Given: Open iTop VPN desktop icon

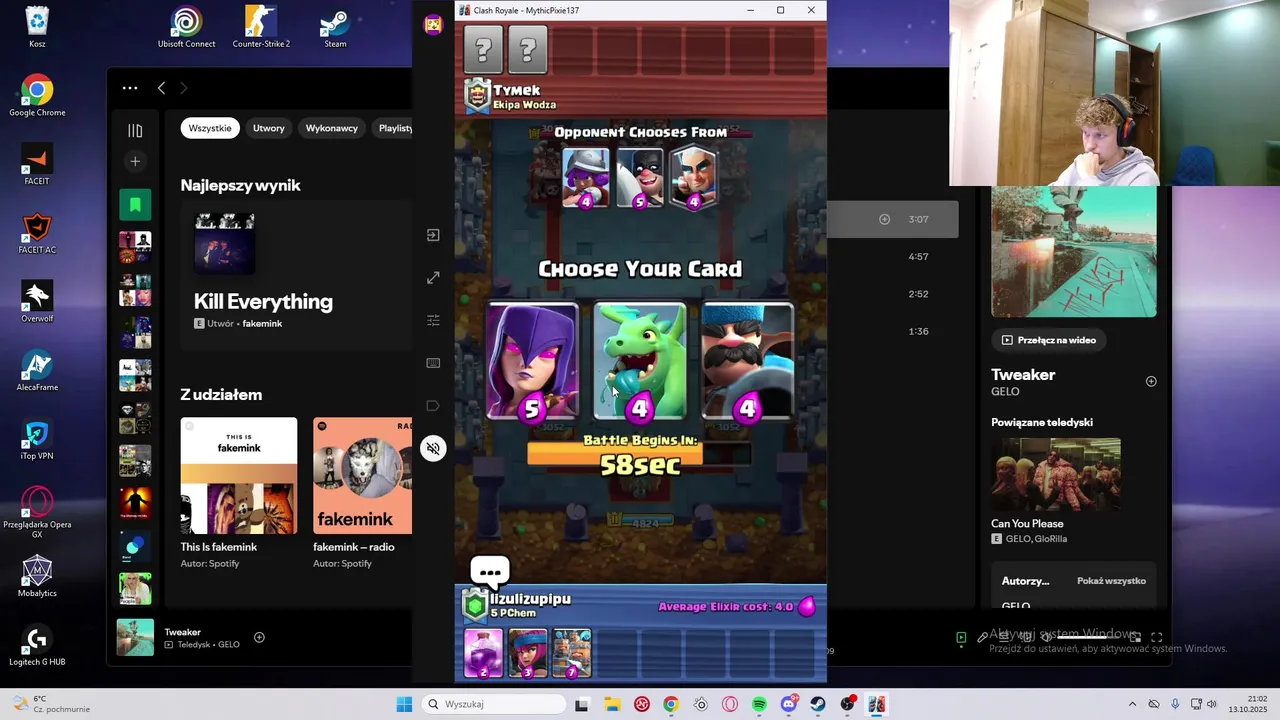Looking at the screenshot, I should (x=37, y=439).
